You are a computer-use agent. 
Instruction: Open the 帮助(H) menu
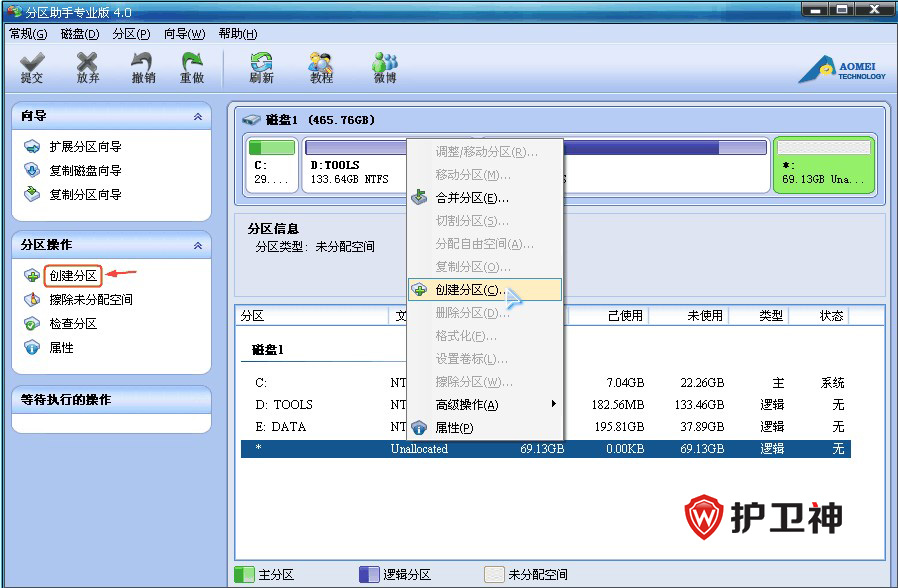tap(238, 34)
